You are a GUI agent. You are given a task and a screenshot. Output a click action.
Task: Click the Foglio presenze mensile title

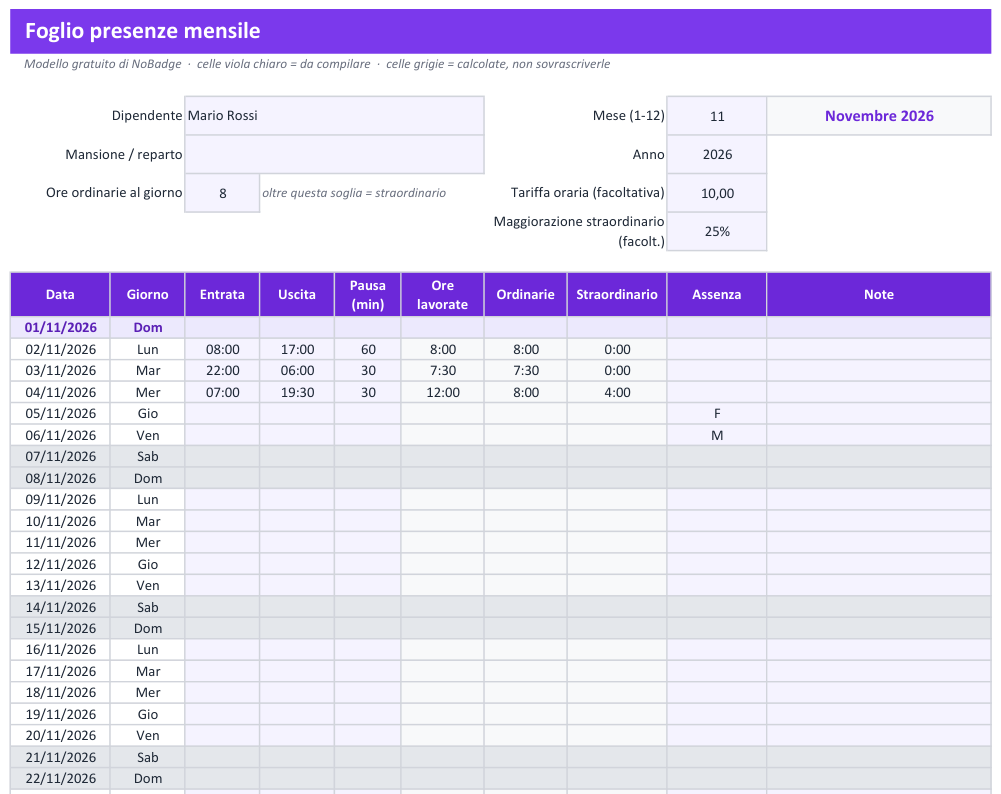(x=142, y=31)
